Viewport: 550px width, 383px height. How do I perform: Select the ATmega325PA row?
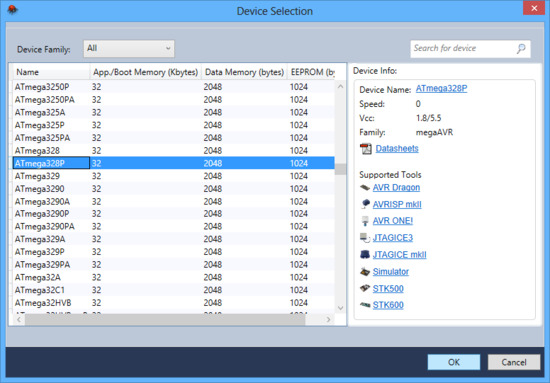pos(174,138)
